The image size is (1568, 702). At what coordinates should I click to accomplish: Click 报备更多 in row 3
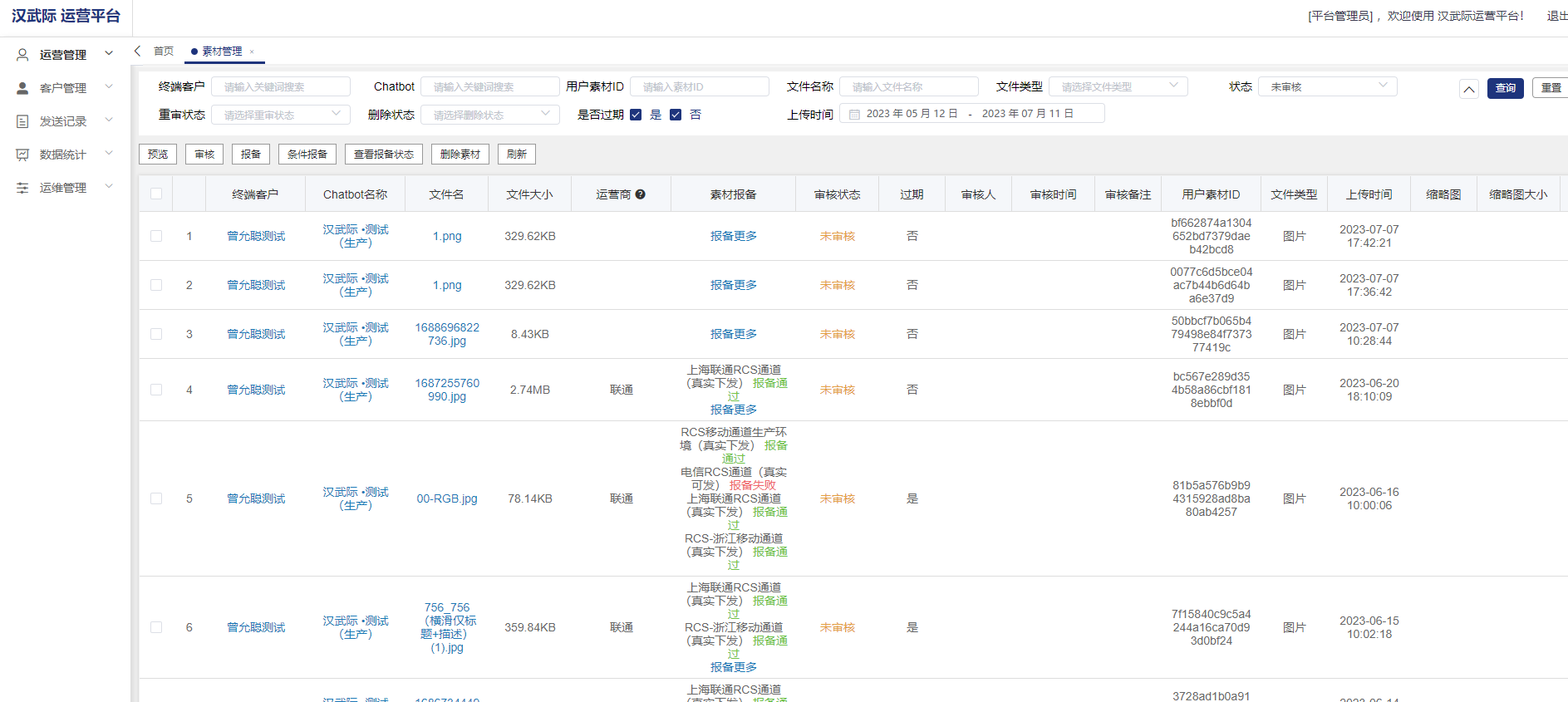coord(734,334)
